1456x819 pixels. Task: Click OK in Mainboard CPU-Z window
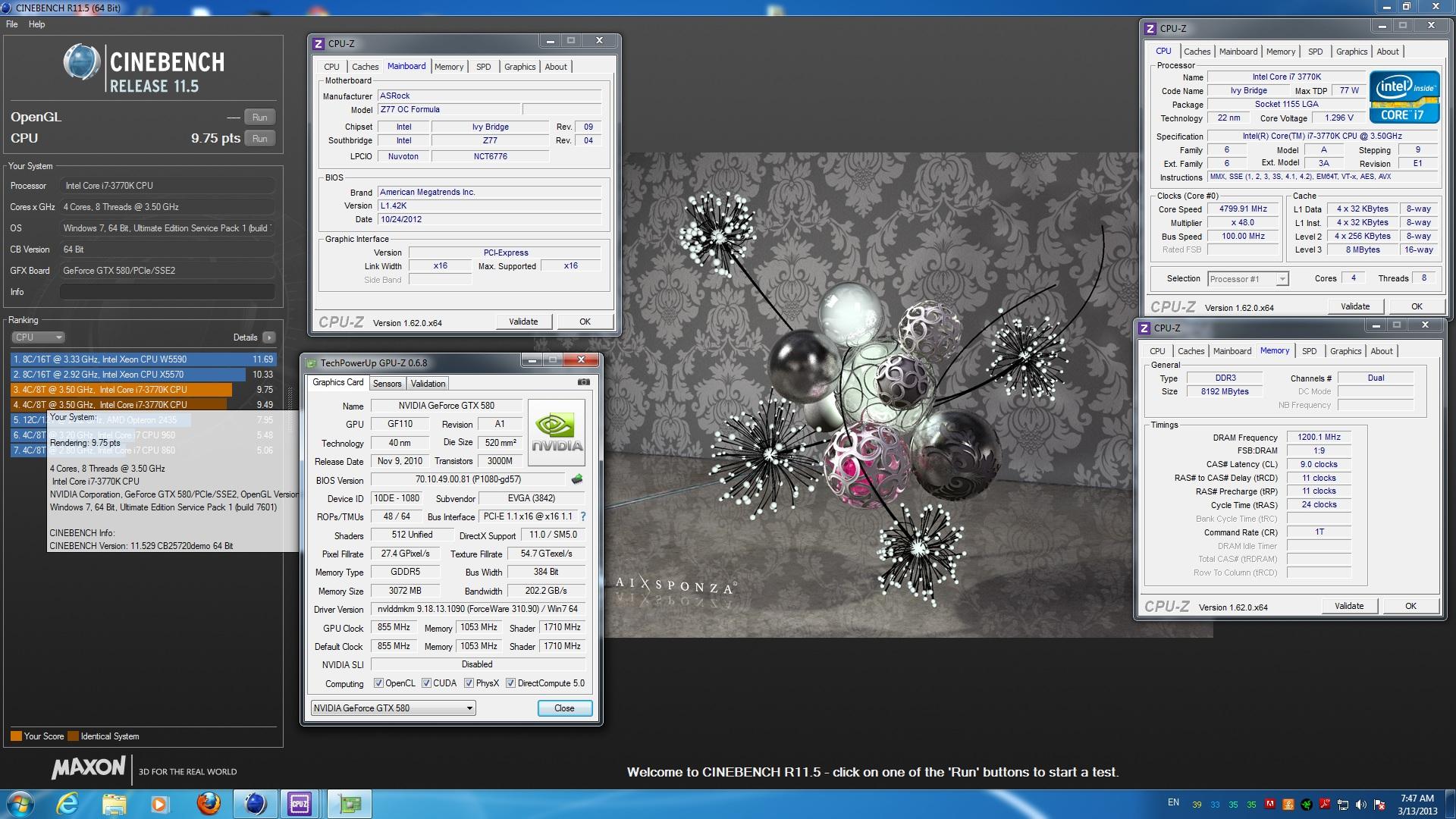(585, 322)
